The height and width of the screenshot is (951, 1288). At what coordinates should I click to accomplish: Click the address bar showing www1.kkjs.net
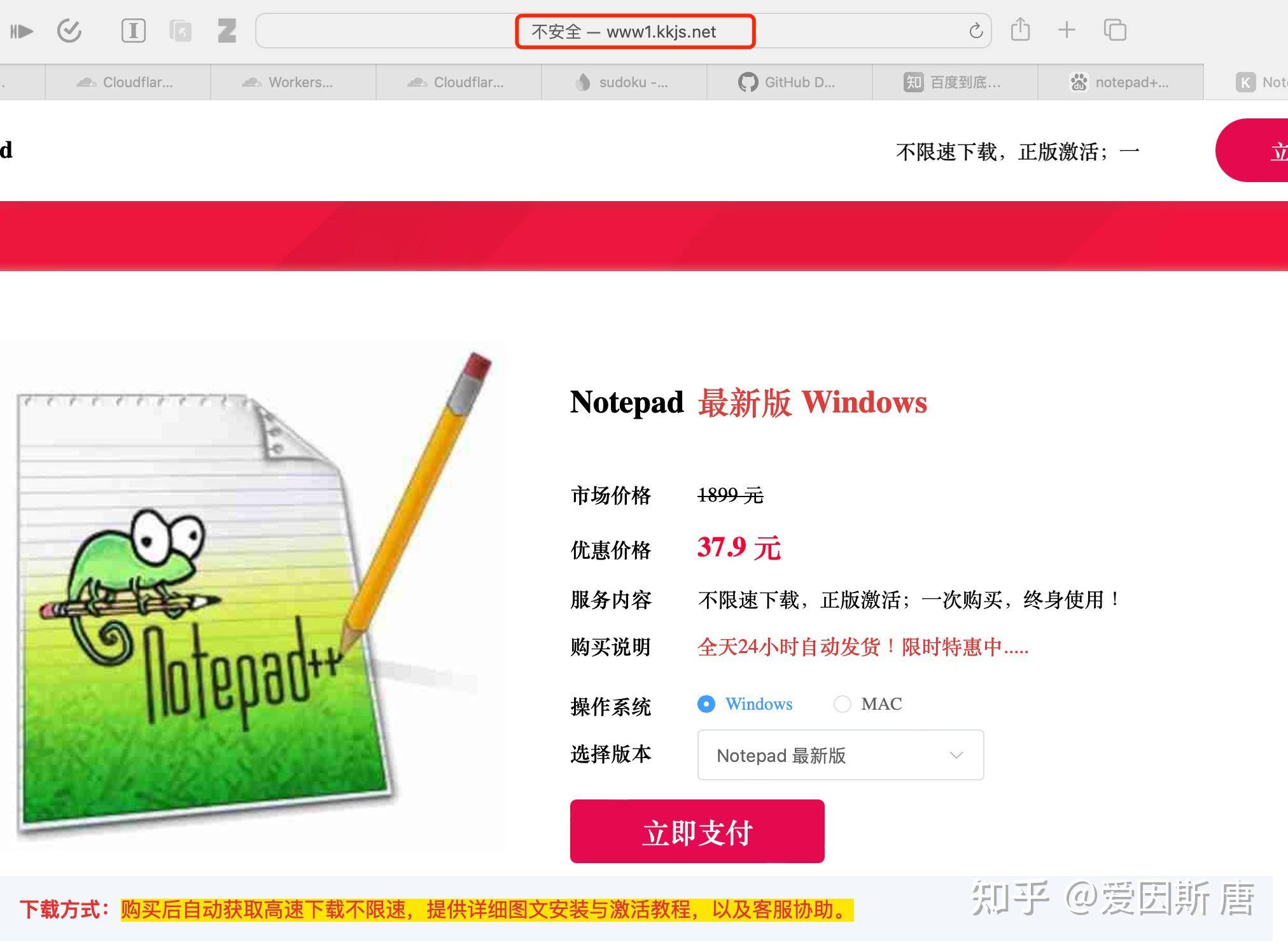tap(624, 31)
